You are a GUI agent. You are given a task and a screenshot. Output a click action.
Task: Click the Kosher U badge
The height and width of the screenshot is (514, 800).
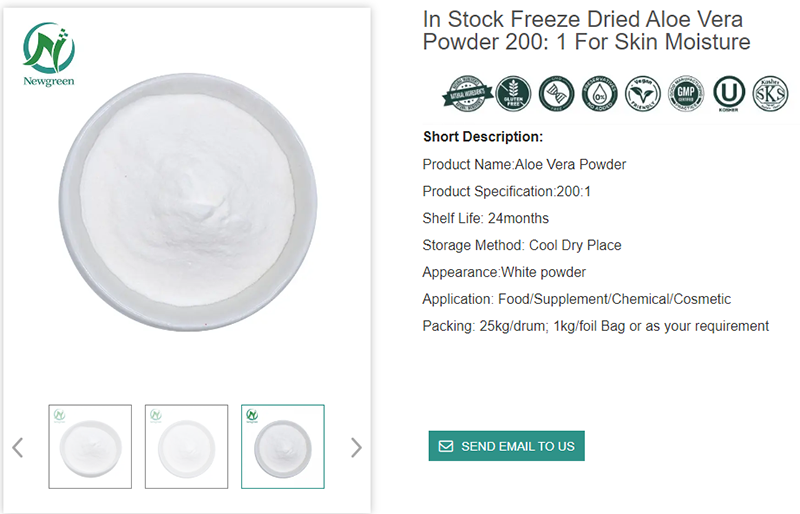click(x=729, y=93)
